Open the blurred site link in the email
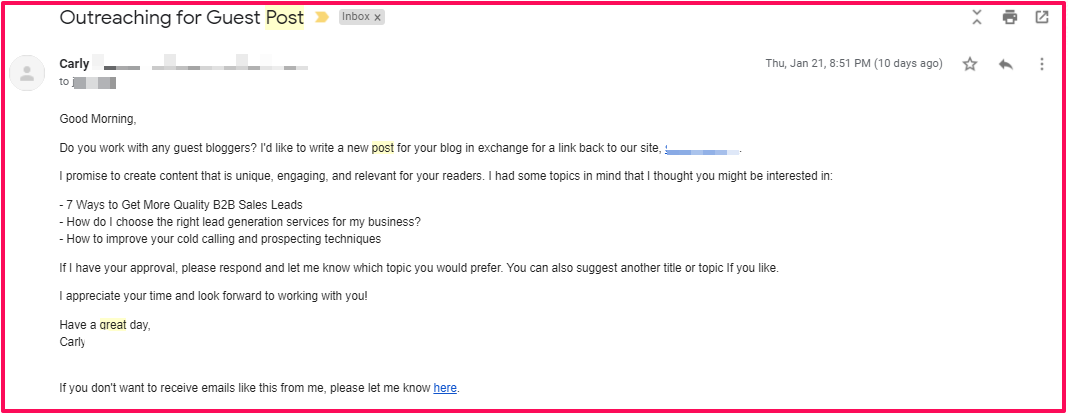The image size is (1068, 415). point(702,150)
